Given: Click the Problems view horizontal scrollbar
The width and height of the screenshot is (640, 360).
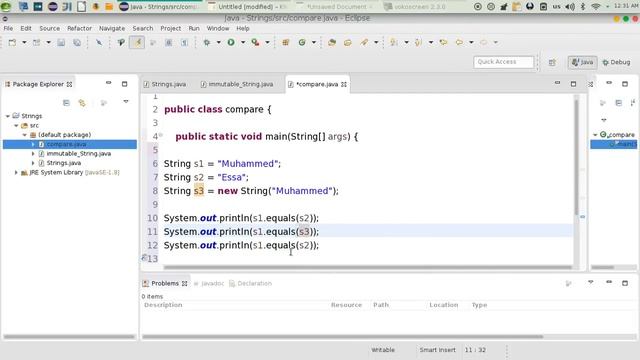Looking at the screenshot, I should [x=343, y=337].
